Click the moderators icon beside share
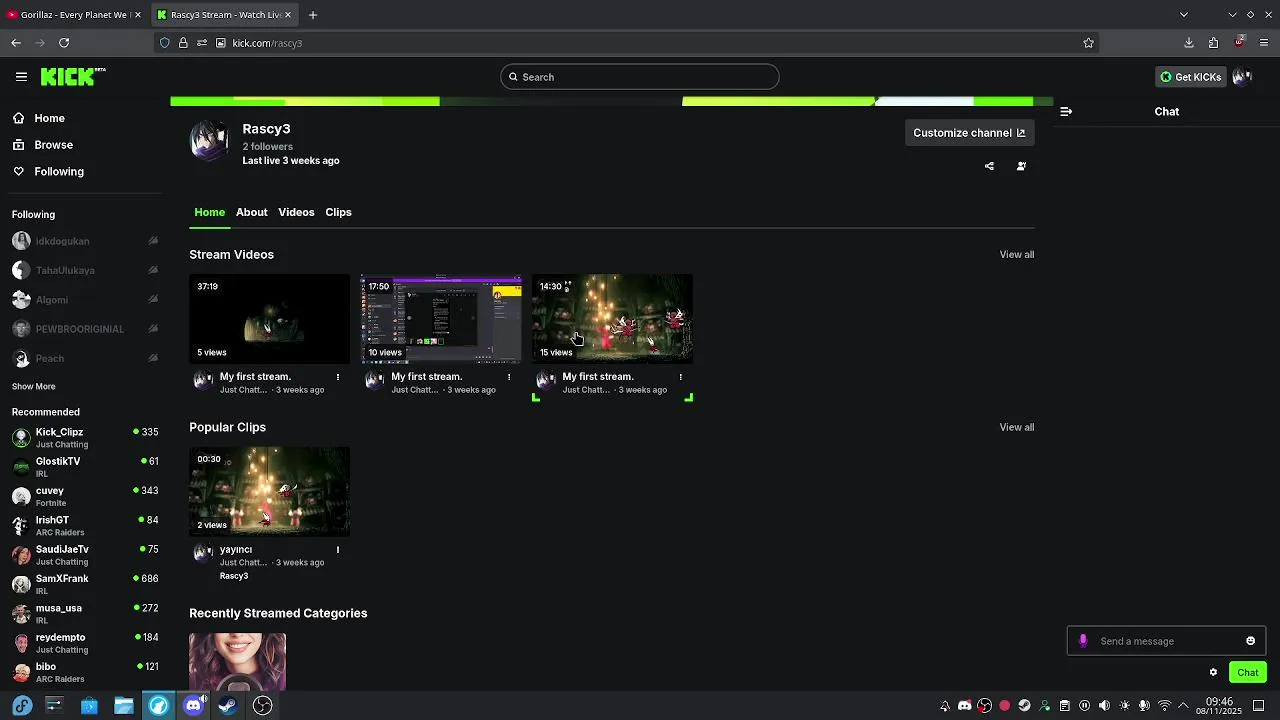The image size is (1280, 720). (x=1021, y=166)
